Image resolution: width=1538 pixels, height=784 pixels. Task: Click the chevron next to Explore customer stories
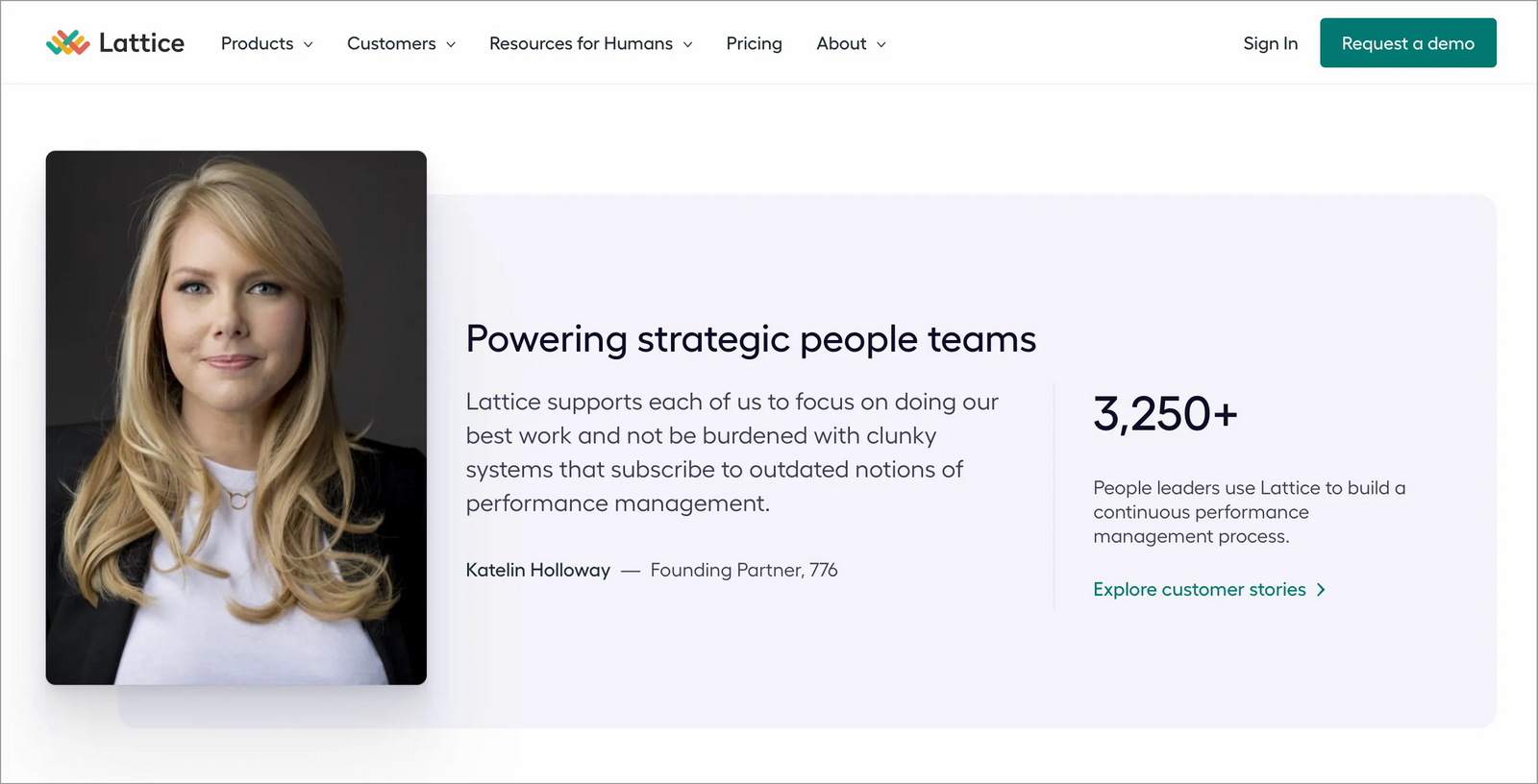[1321, 589]
